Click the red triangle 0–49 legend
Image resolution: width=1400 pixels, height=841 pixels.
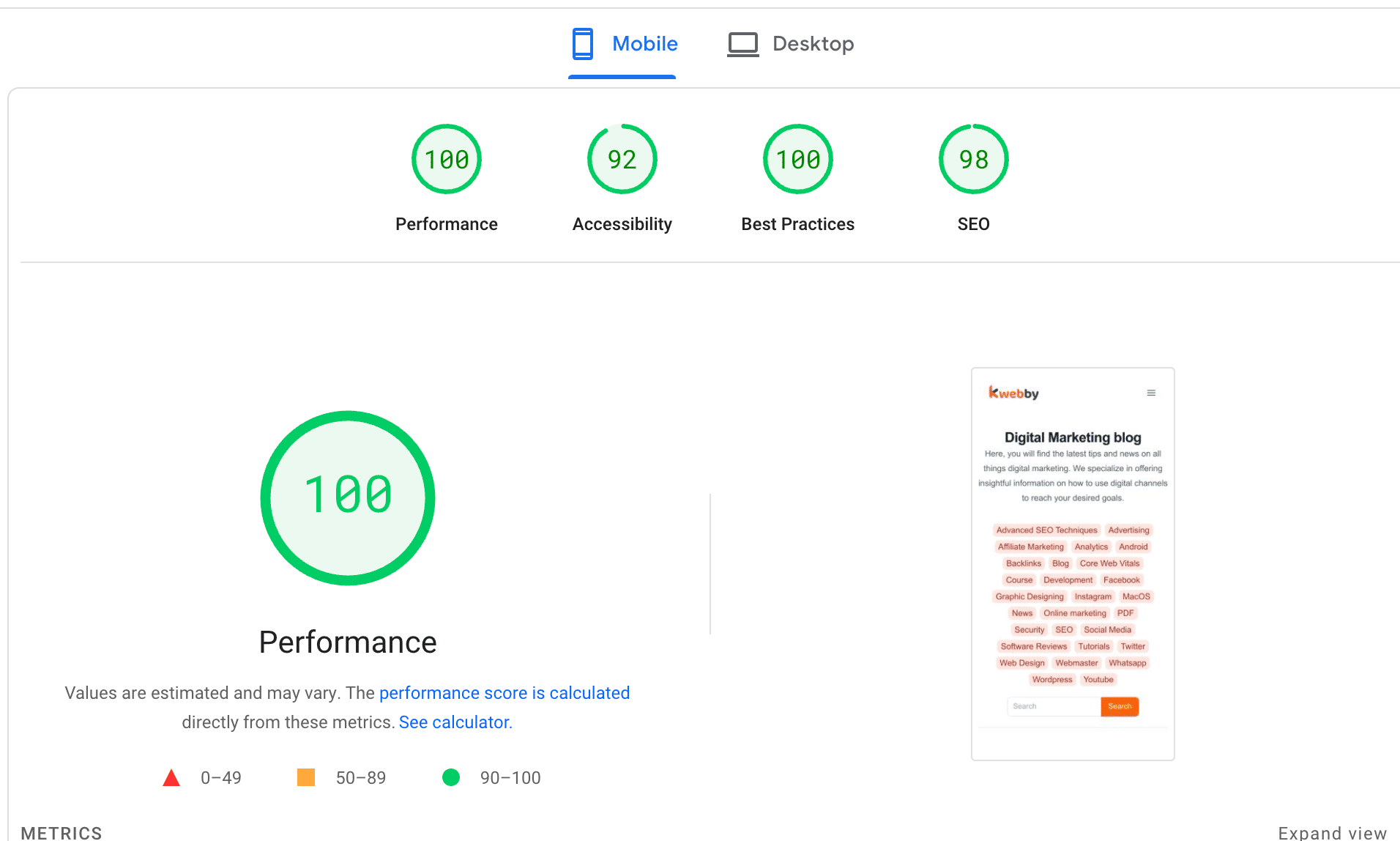pyautogui.click(x=171, y=778)
